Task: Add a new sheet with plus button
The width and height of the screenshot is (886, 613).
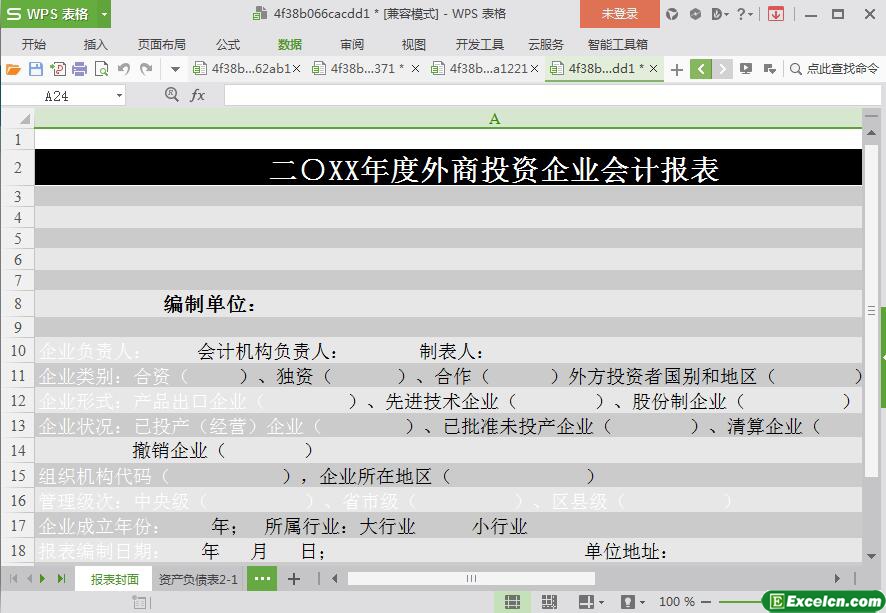Action: (294, 579)
